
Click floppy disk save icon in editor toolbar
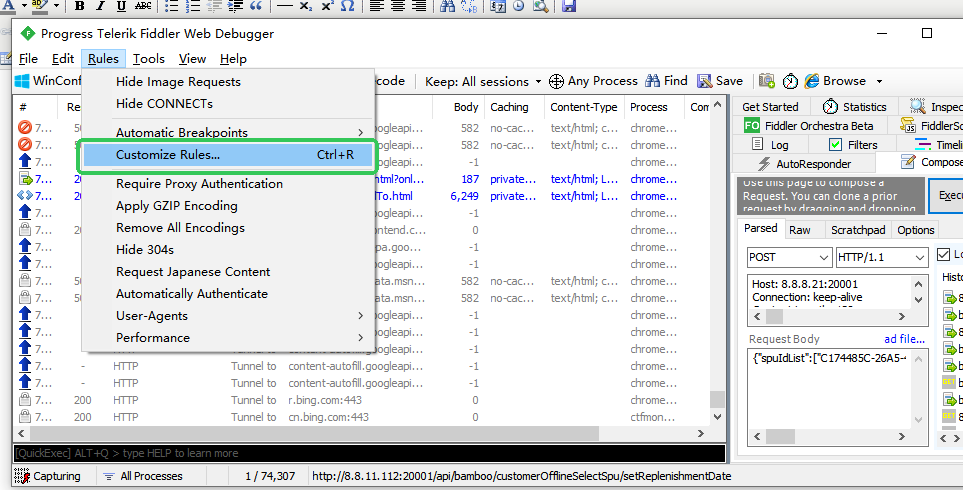(569, 6)
